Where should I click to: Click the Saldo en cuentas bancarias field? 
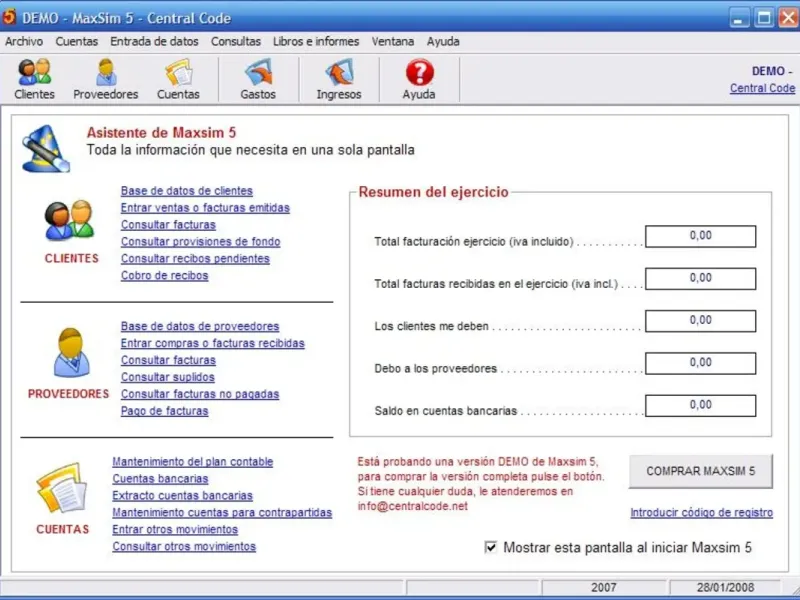tap(701, 406)
